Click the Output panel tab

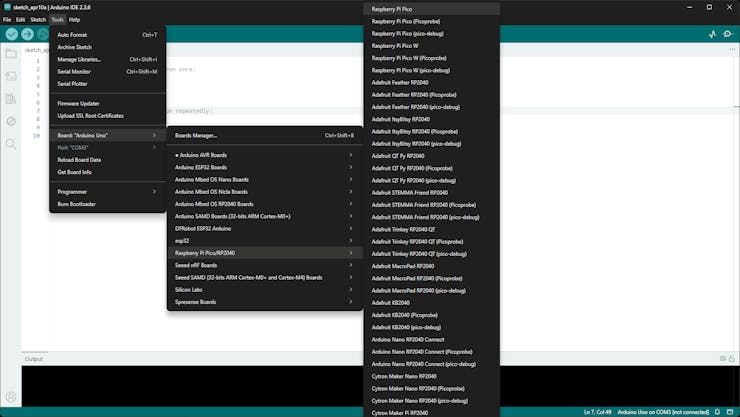tap(34, 359)
